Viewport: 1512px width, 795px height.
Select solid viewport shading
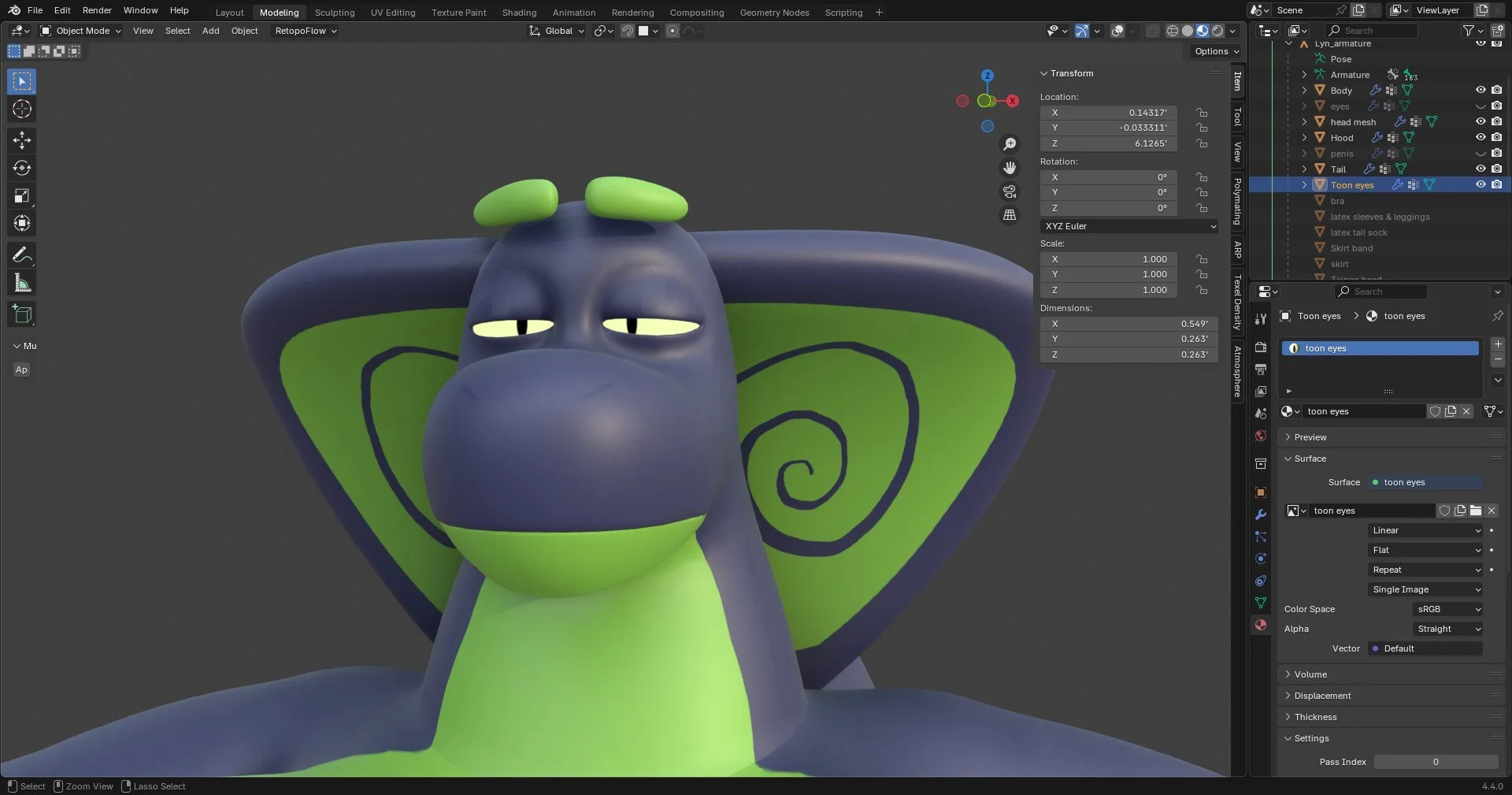click(1188, 31)
